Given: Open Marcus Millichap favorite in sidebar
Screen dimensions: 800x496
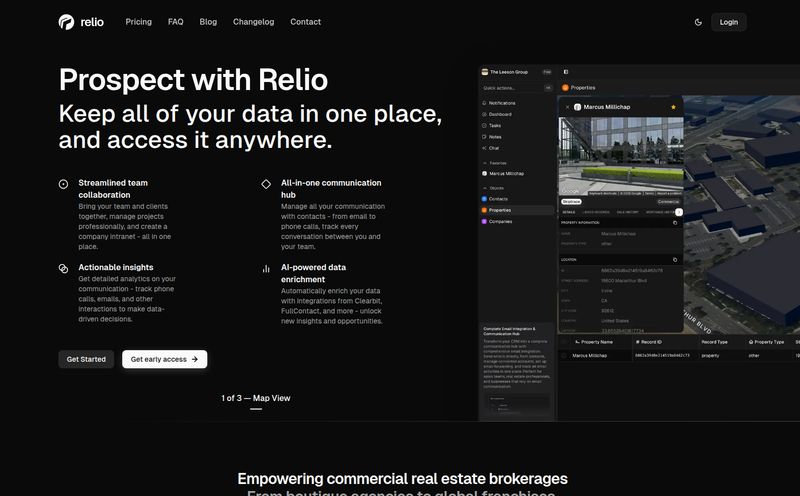Looking at the screenshot, I should [x=503, y=173].
